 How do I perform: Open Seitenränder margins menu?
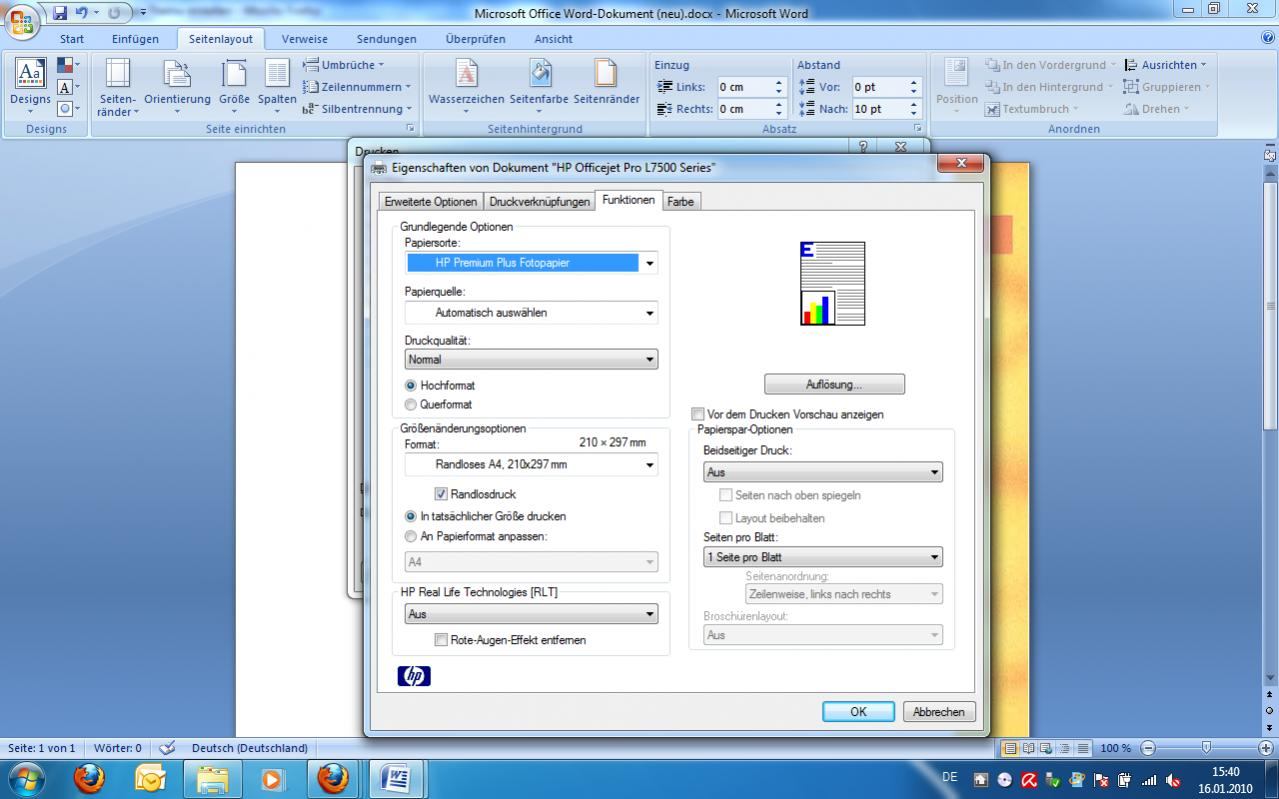118,86
